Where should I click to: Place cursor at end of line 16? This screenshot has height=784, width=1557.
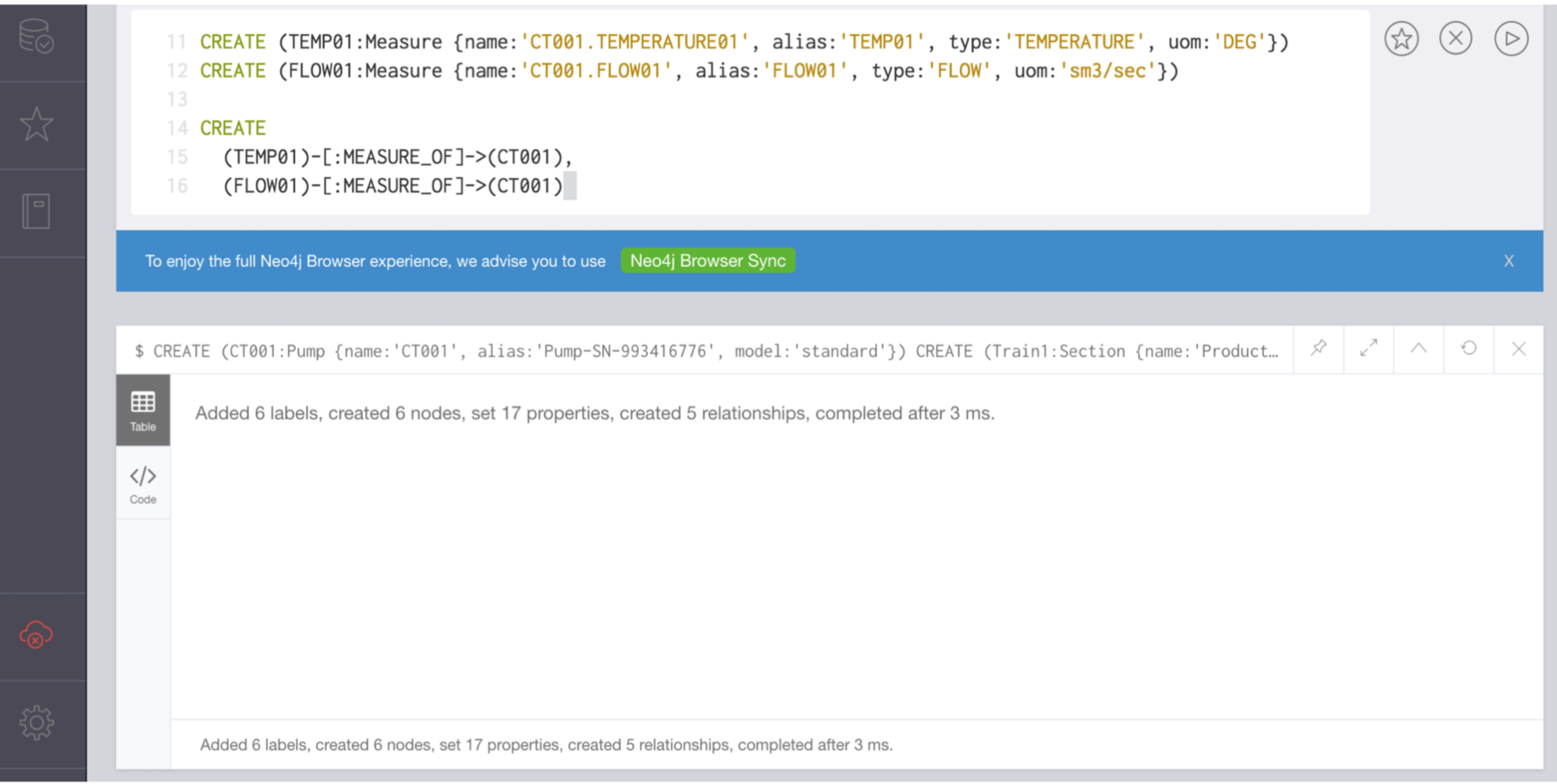(565, 186)
